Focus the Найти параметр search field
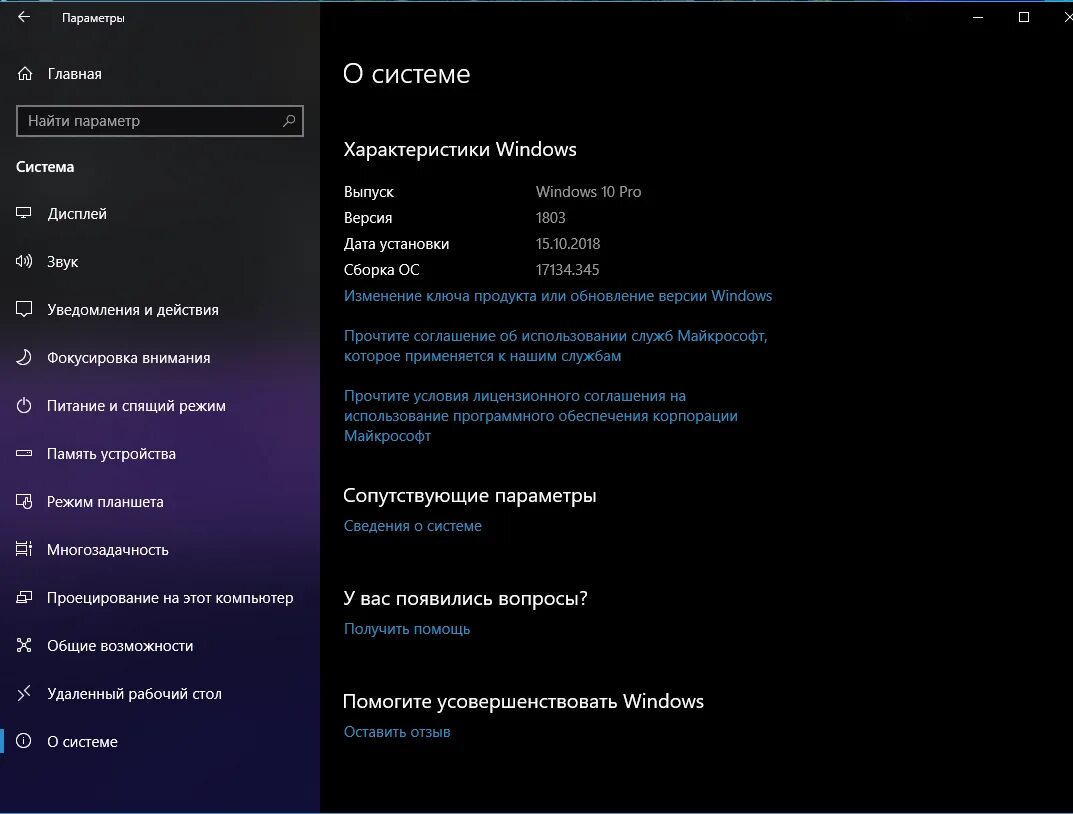Image resolution: width=1073 pixels, height=814 pixels. pos(159,121)
